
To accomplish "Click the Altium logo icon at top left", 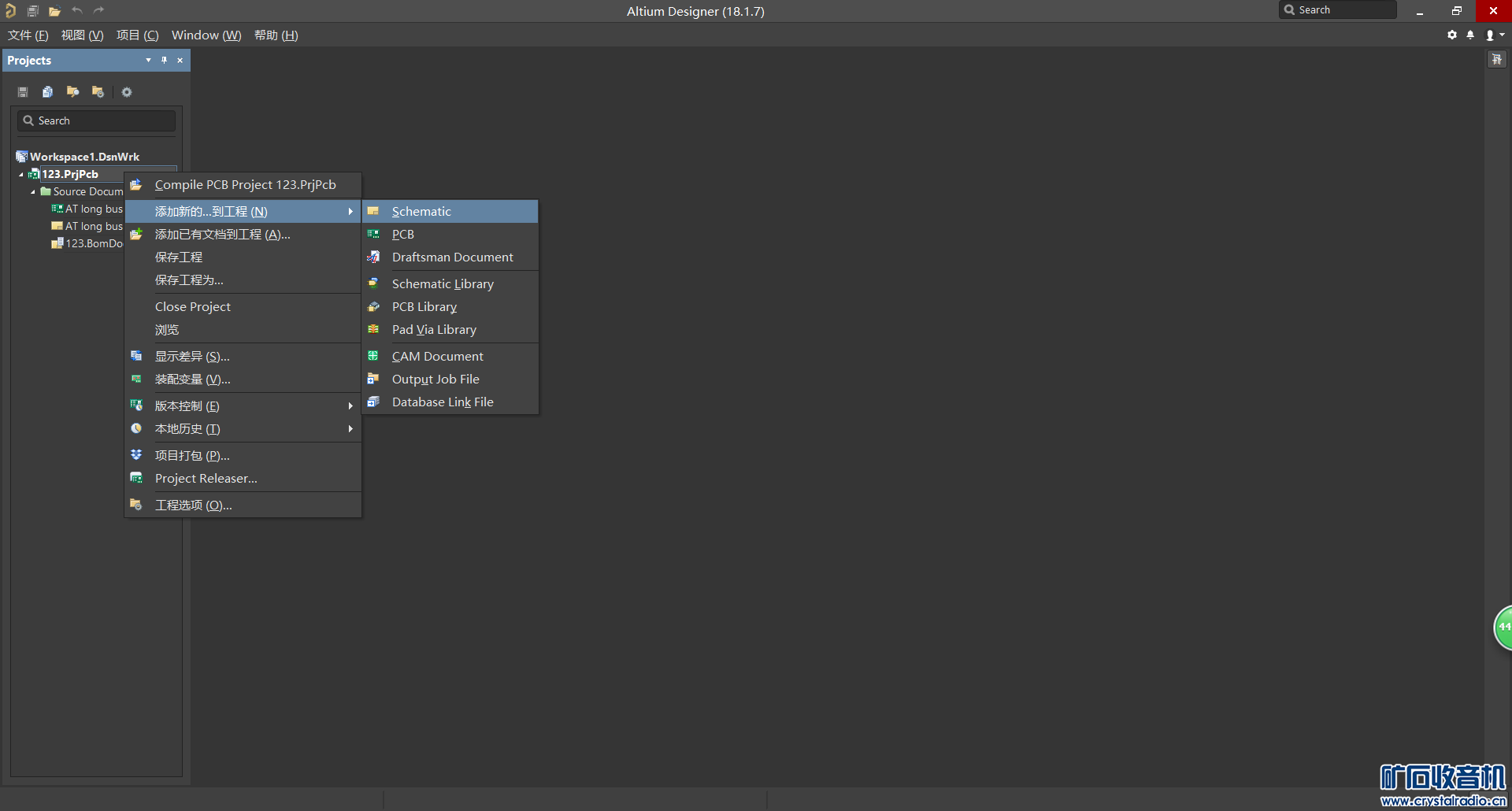I will (10, 11).
